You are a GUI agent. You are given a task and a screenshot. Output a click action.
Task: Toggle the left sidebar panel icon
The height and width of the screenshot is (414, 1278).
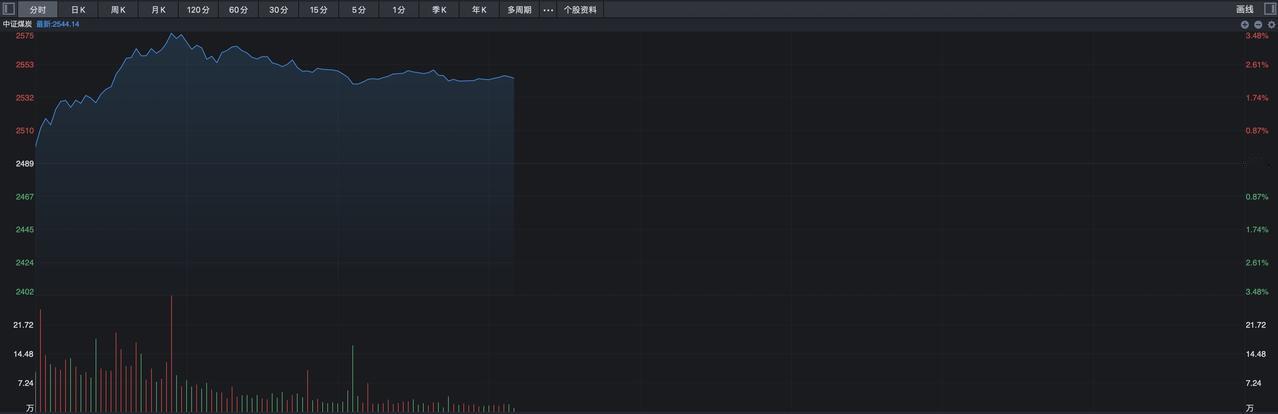point(8,9)
